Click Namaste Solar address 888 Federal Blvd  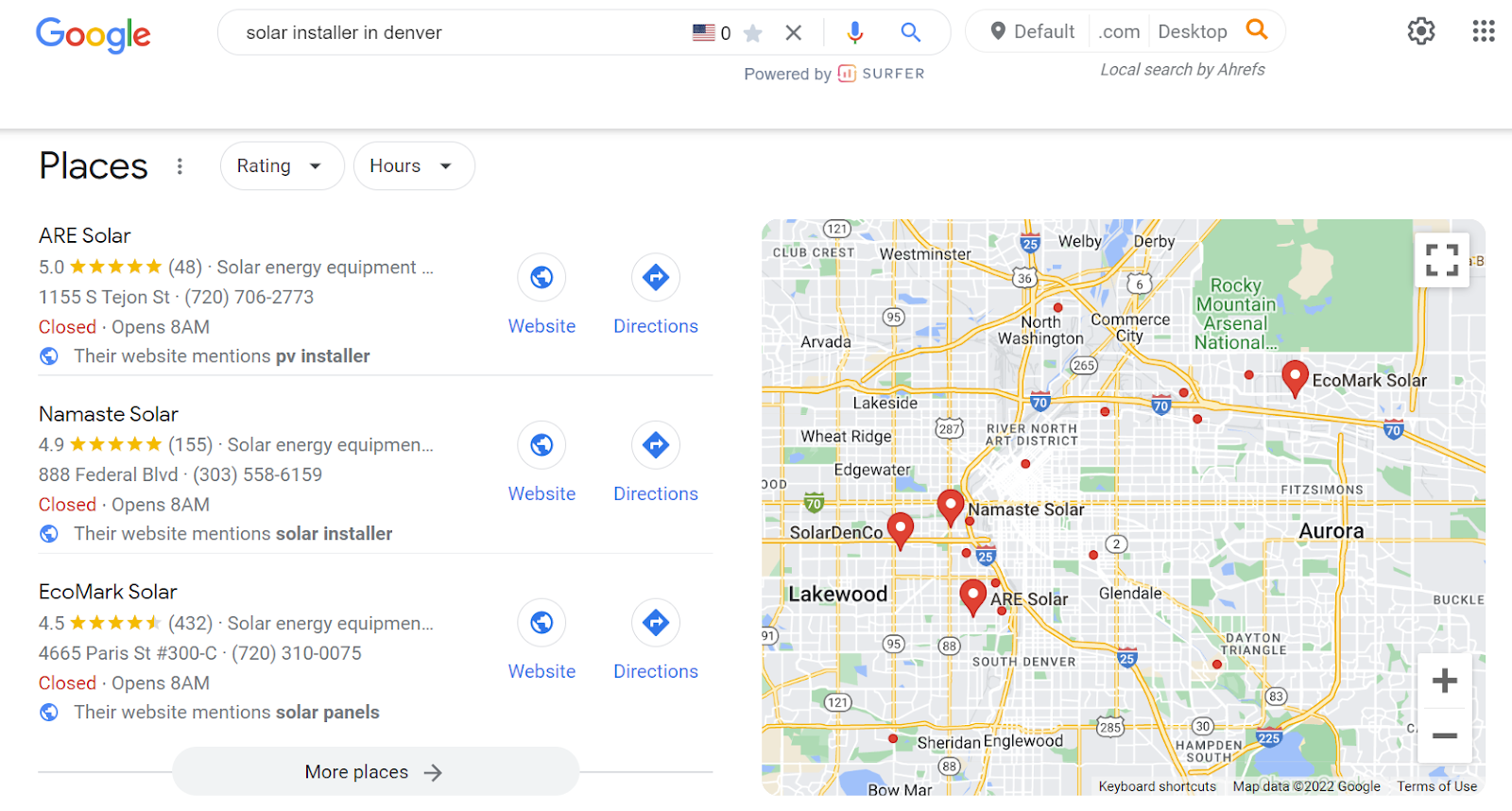[109, 475]
